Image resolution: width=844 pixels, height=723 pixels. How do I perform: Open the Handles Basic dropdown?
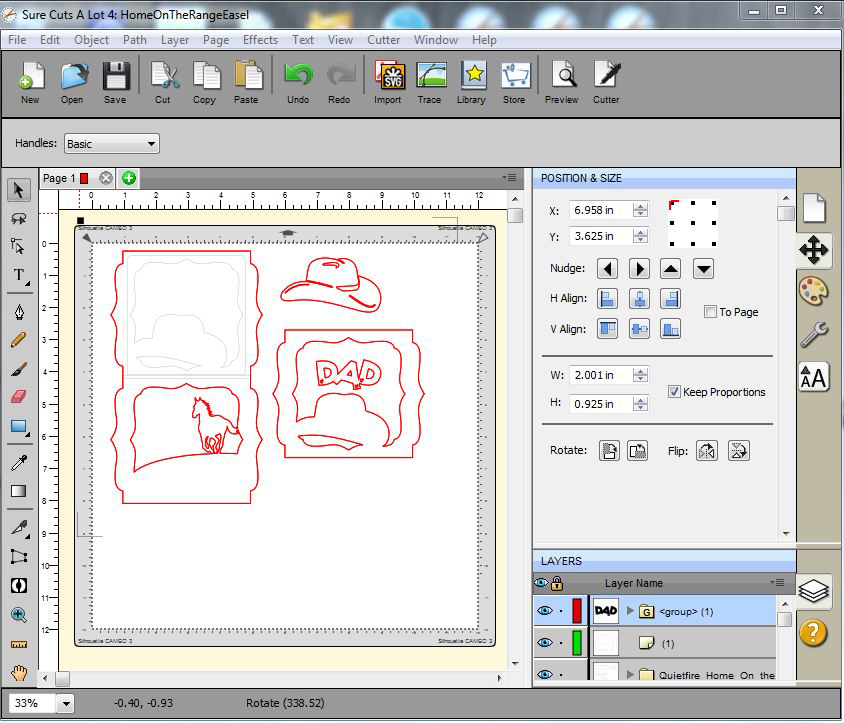pyautogui.click(x=111, y=144)
